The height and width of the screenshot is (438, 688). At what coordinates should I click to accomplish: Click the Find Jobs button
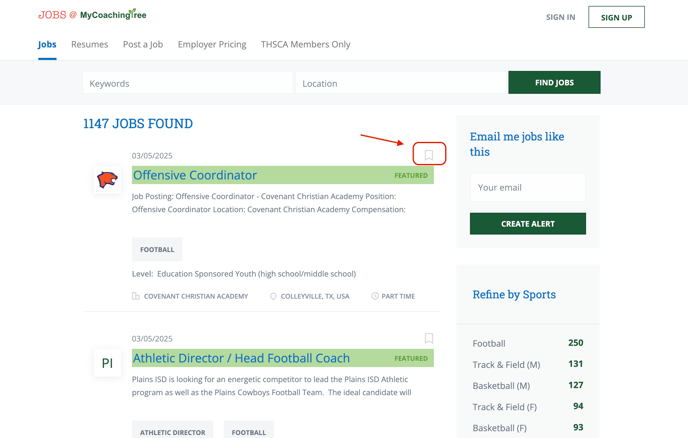(x=554, y=83)
